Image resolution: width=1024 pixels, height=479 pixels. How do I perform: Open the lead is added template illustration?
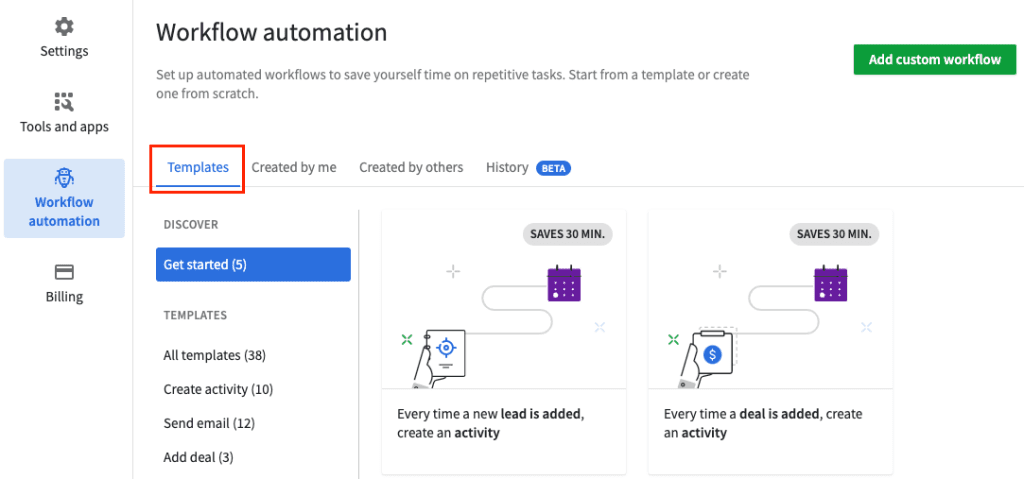click(x=504, y=299)
